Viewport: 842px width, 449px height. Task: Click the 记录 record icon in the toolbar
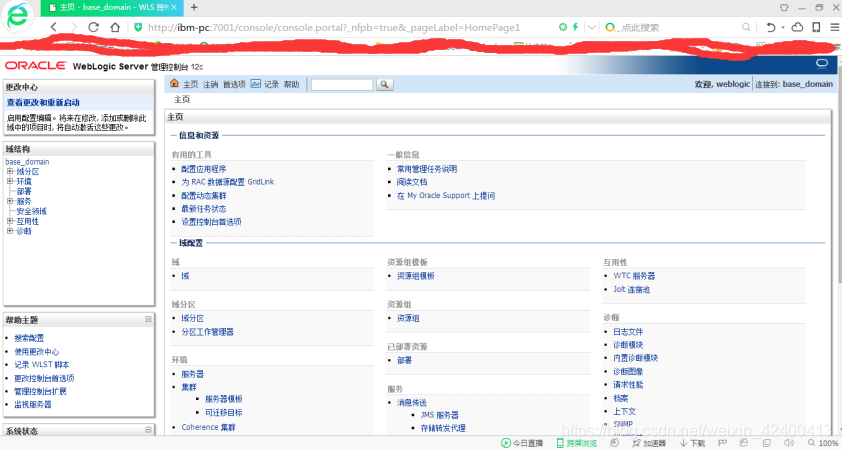click(256, 84)
